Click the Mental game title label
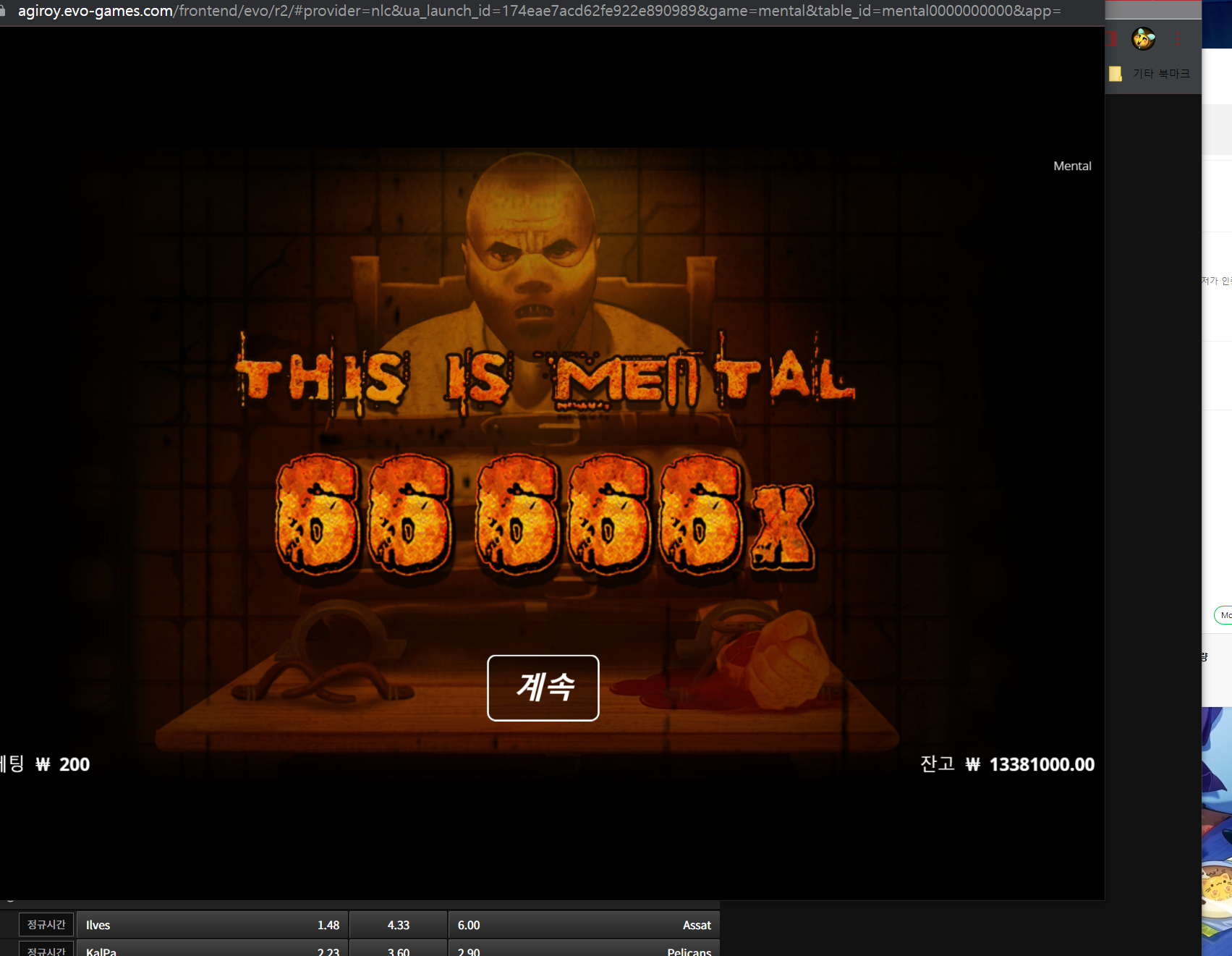Viewport: 1232px width, 956px height. point(1072,166)
